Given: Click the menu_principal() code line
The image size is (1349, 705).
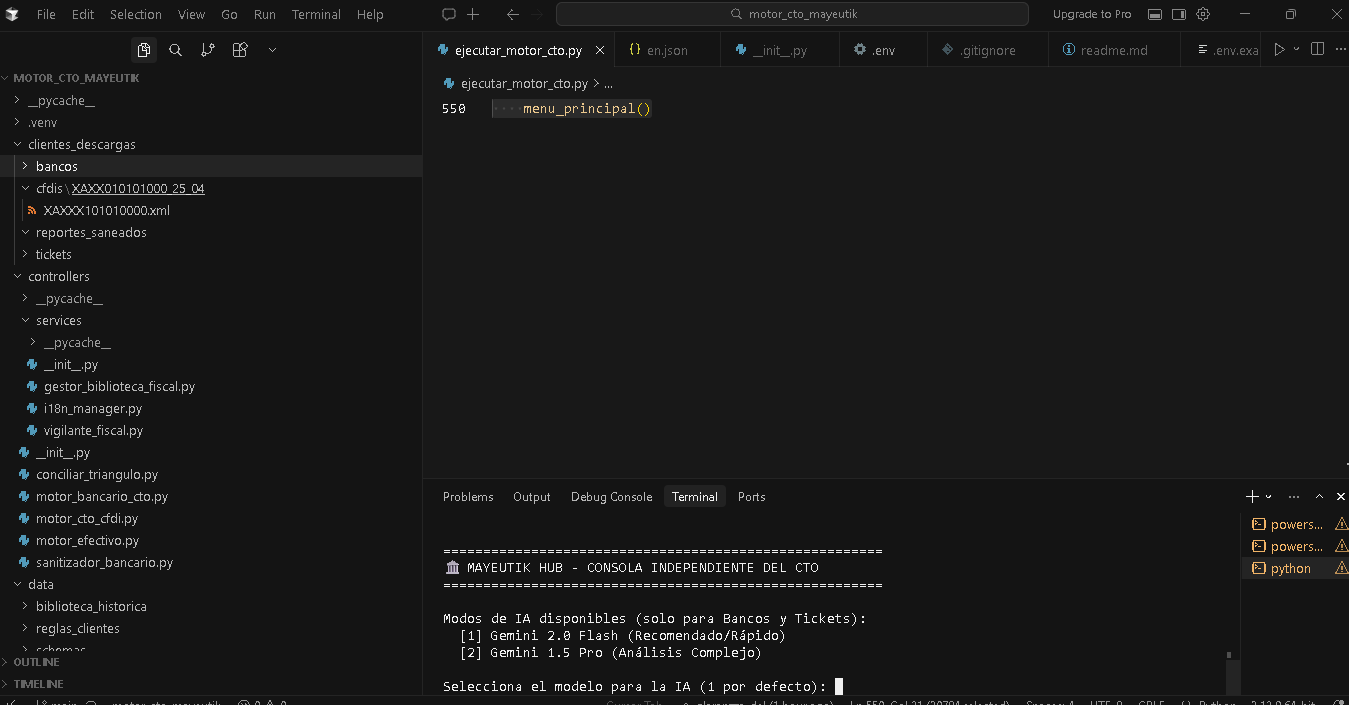Looking at the screenshot, I should tap(587, 108).
